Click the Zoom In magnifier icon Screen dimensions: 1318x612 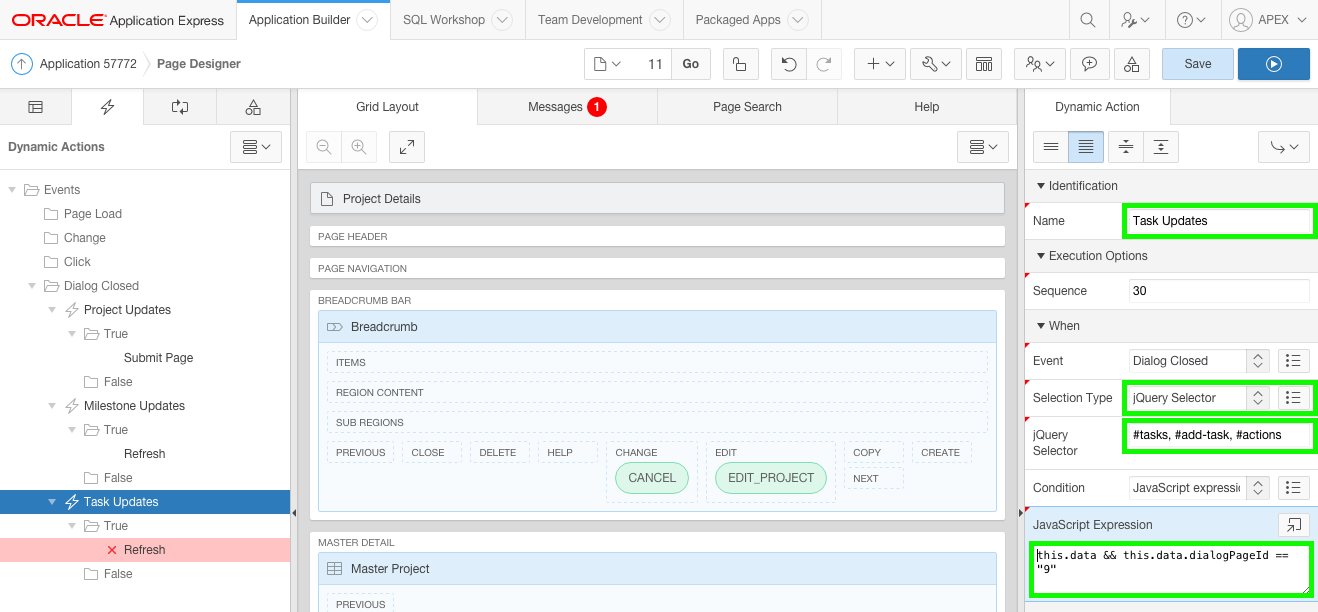tap(358, 147)
